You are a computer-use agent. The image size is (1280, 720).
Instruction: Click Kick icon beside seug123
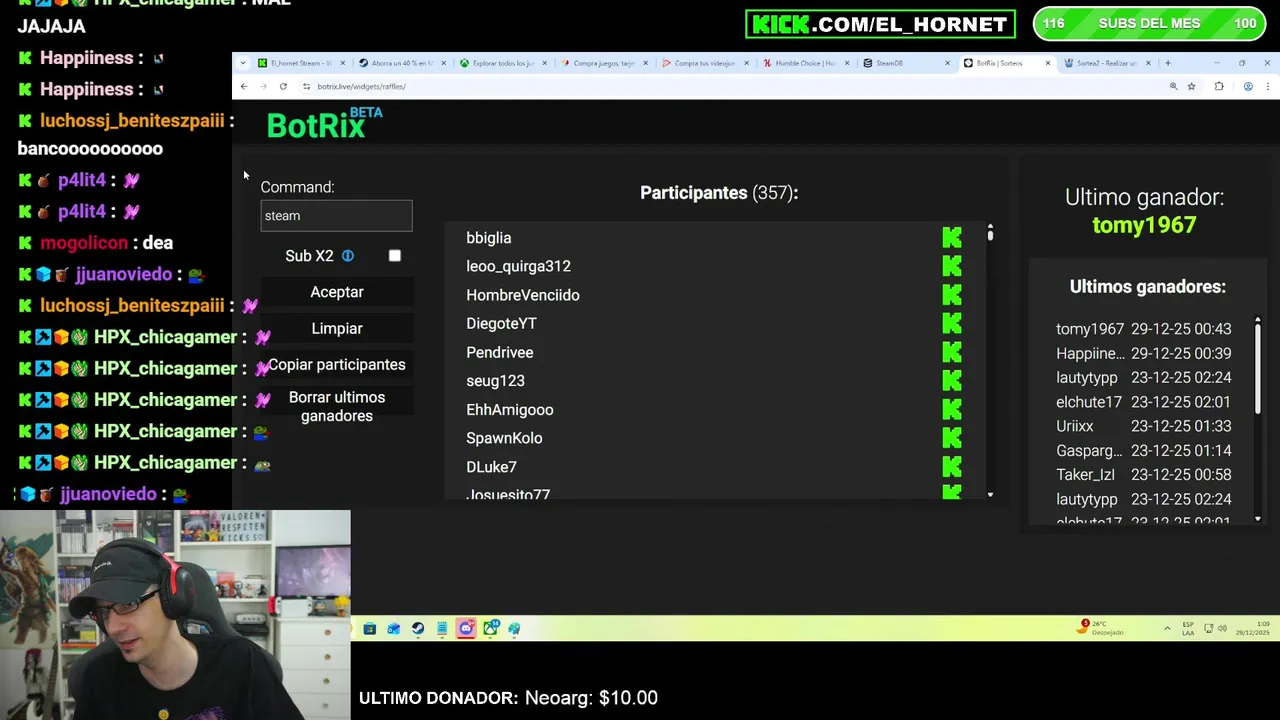952,381
